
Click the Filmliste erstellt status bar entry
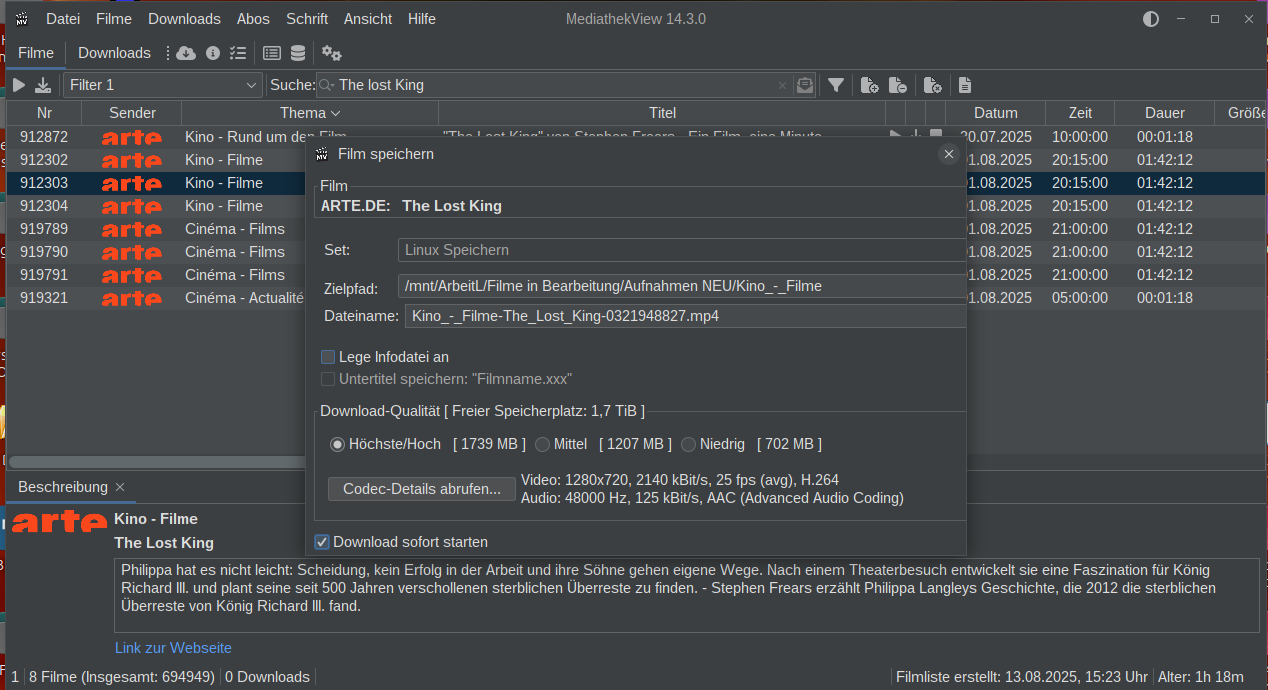[1022, 677]
